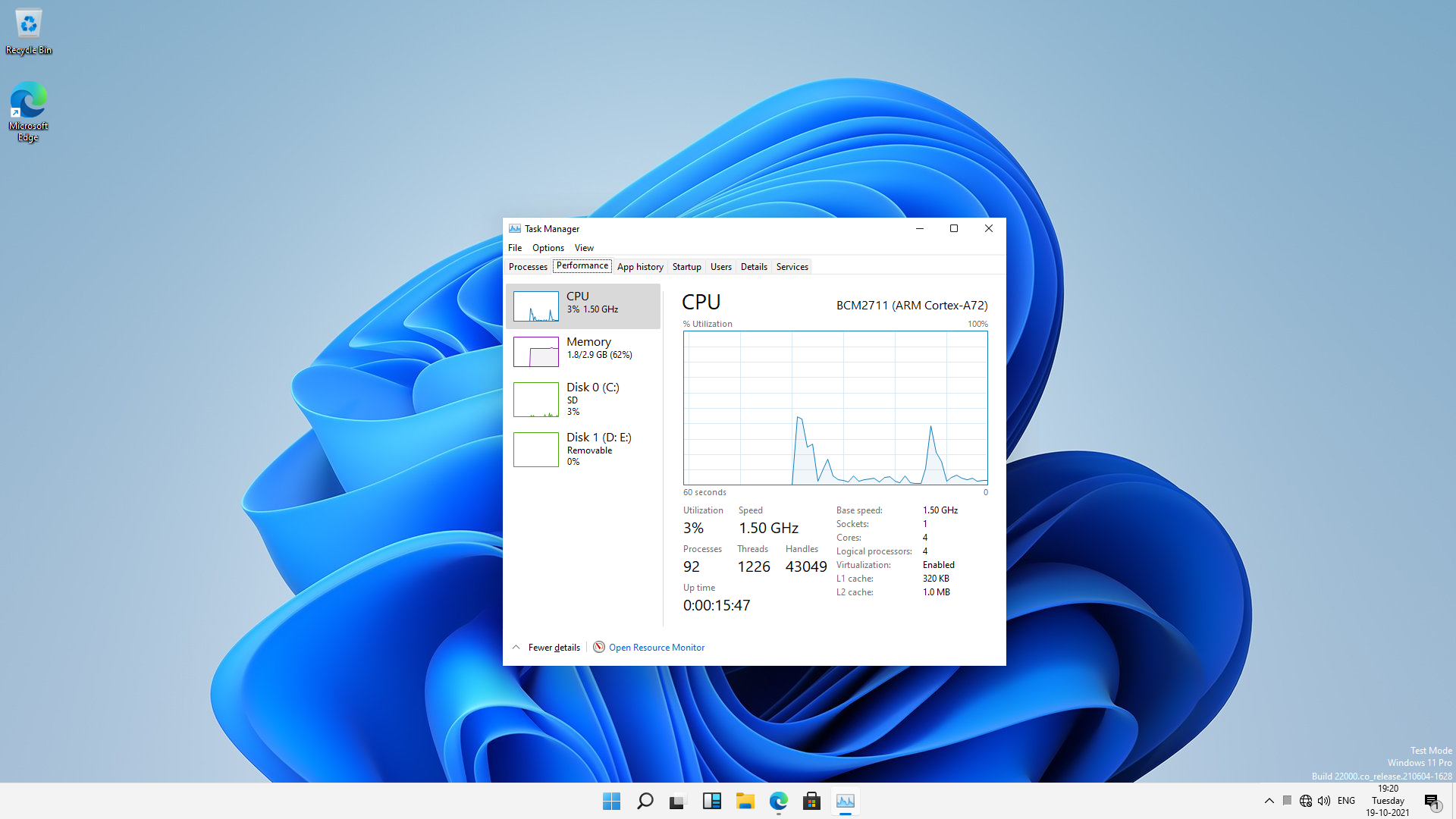
Task: Open the Options menu
Action: pyautogui.click(x=548, y=247)
